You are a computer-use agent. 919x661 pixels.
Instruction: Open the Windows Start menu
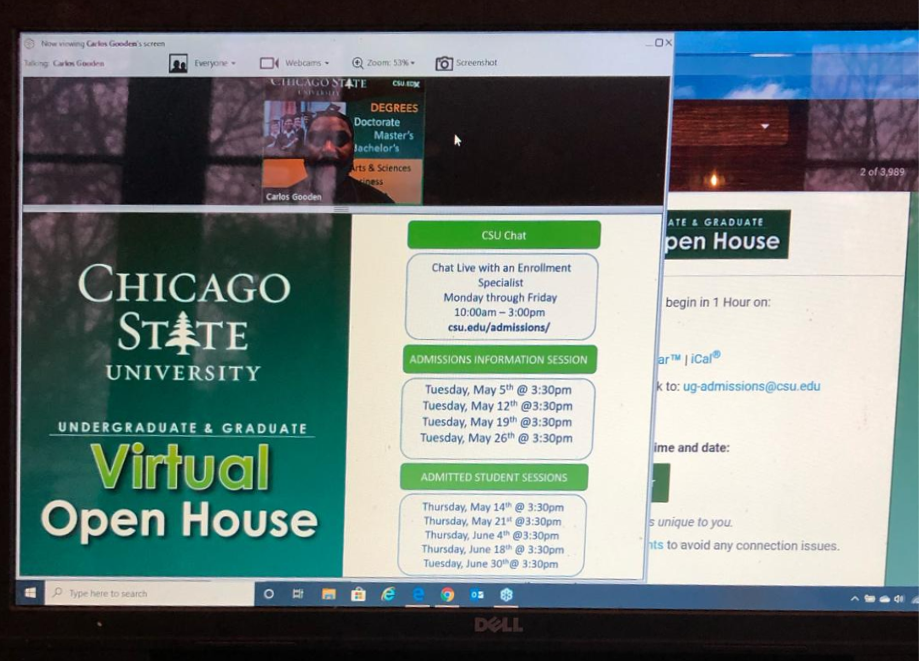pyautogui.click(x=31, y=593)
